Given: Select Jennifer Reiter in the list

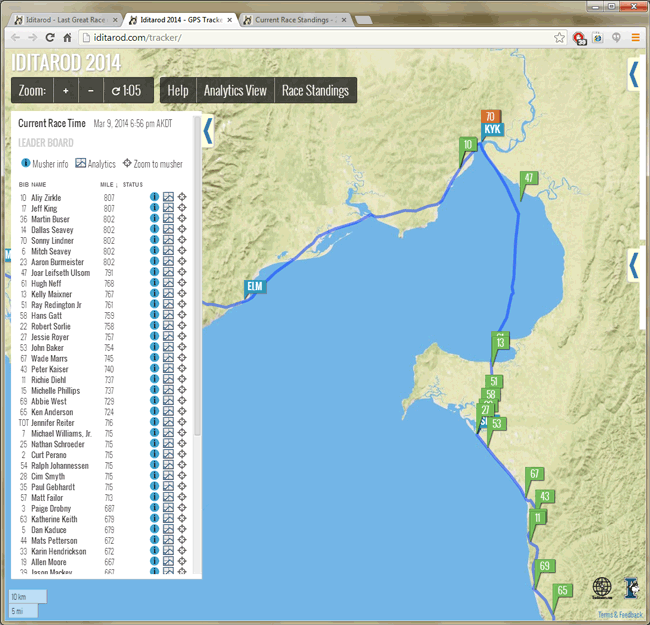Looking at the screenshot, I should pos(53,423).
